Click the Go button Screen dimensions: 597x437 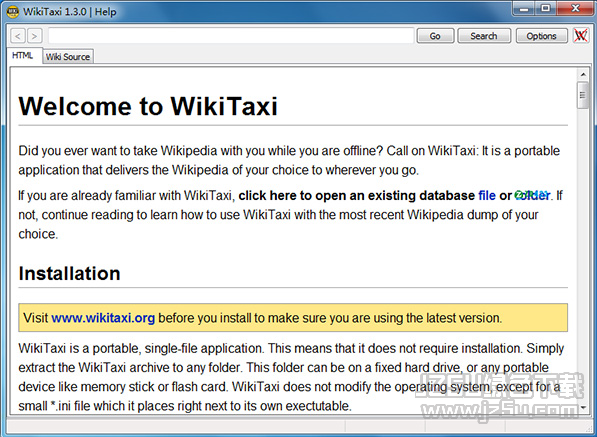click(435, 36)
